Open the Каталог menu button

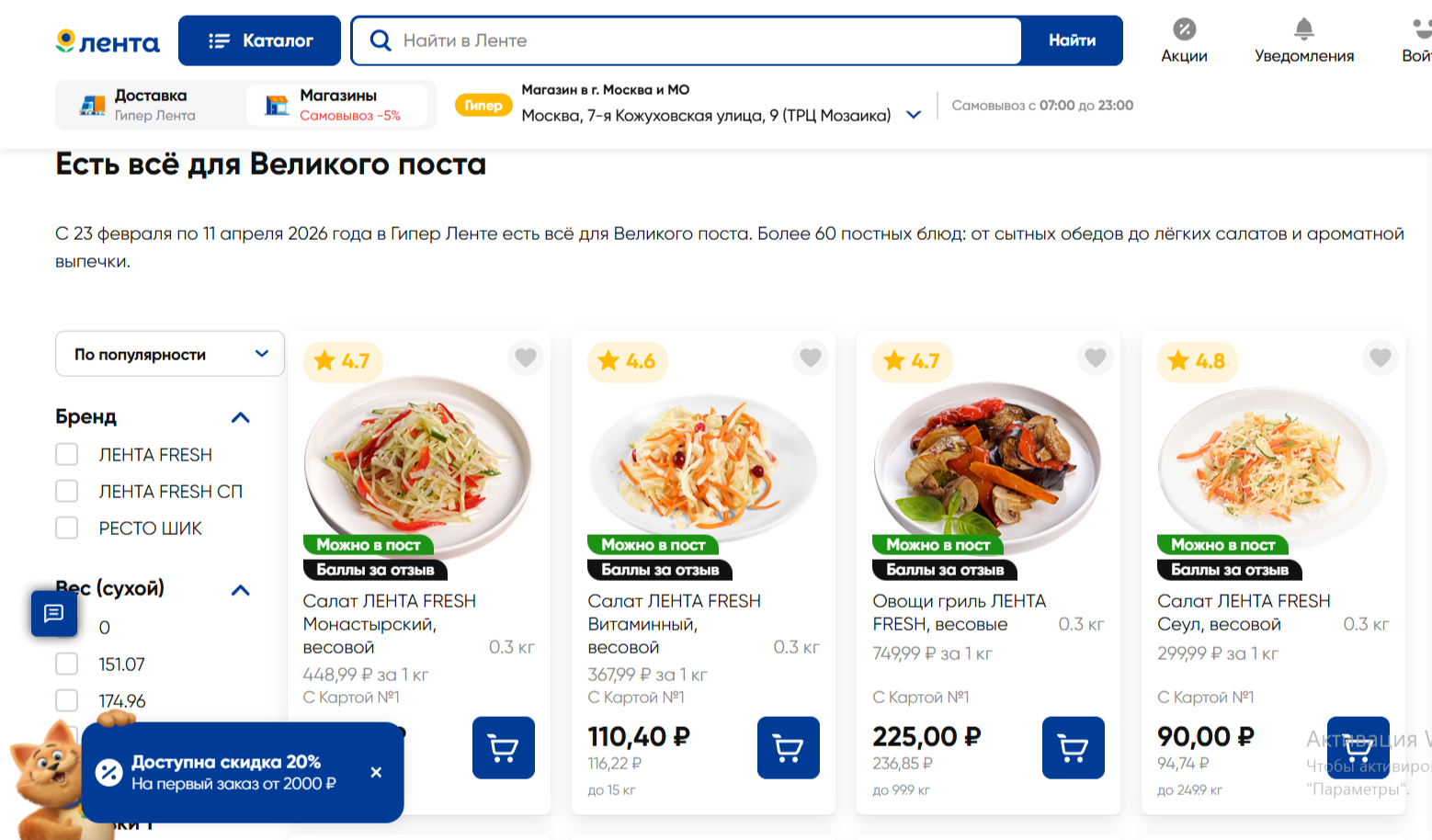(x=259, y=40)
